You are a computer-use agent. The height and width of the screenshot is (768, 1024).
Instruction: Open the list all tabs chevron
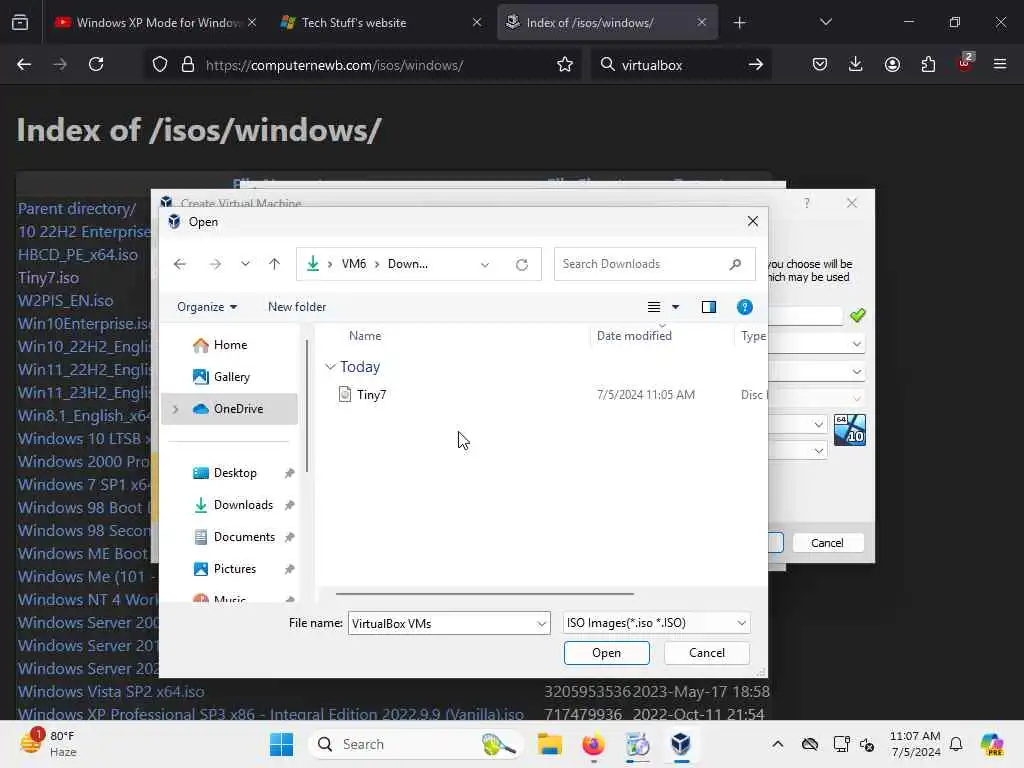(825, 22)
